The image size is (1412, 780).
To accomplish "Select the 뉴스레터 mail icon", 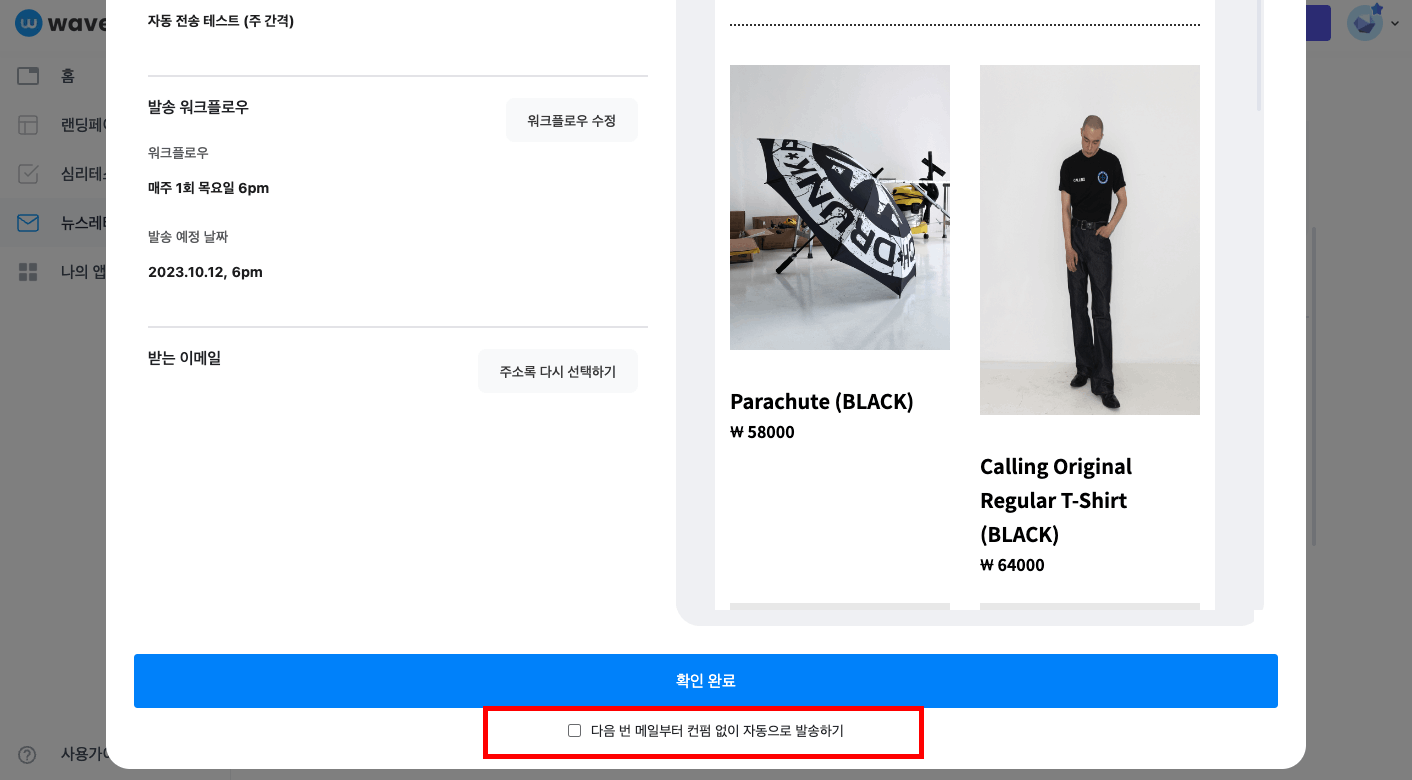I will point(27,222).
